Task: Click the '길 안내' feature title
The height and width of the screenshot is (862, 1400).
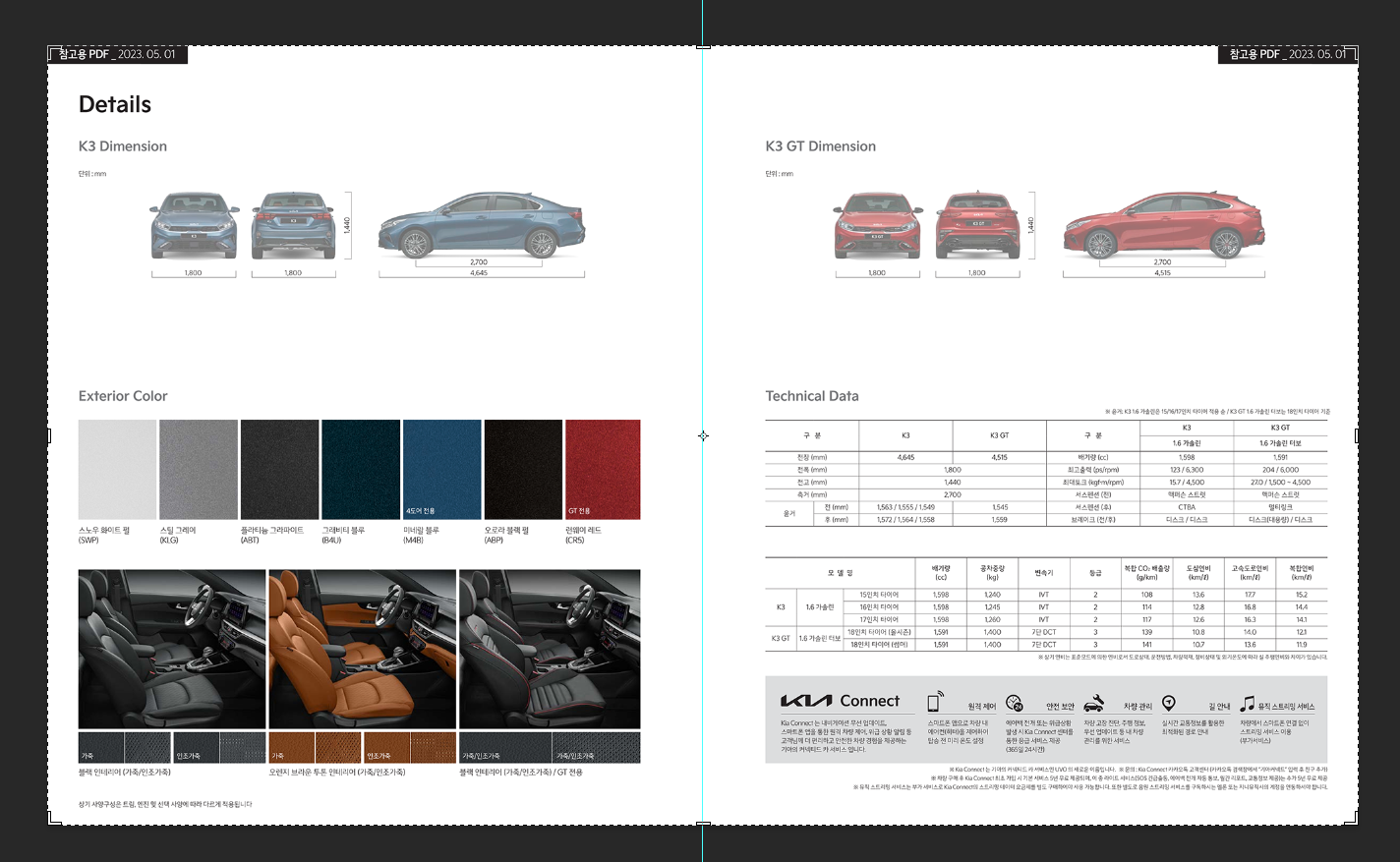Action: tap(1219, 707)
